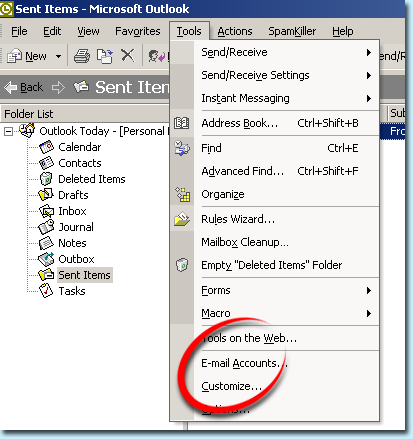Select the Sent Items folder icon in tree
Screen dimensions: 413x439
coord(46,275)
